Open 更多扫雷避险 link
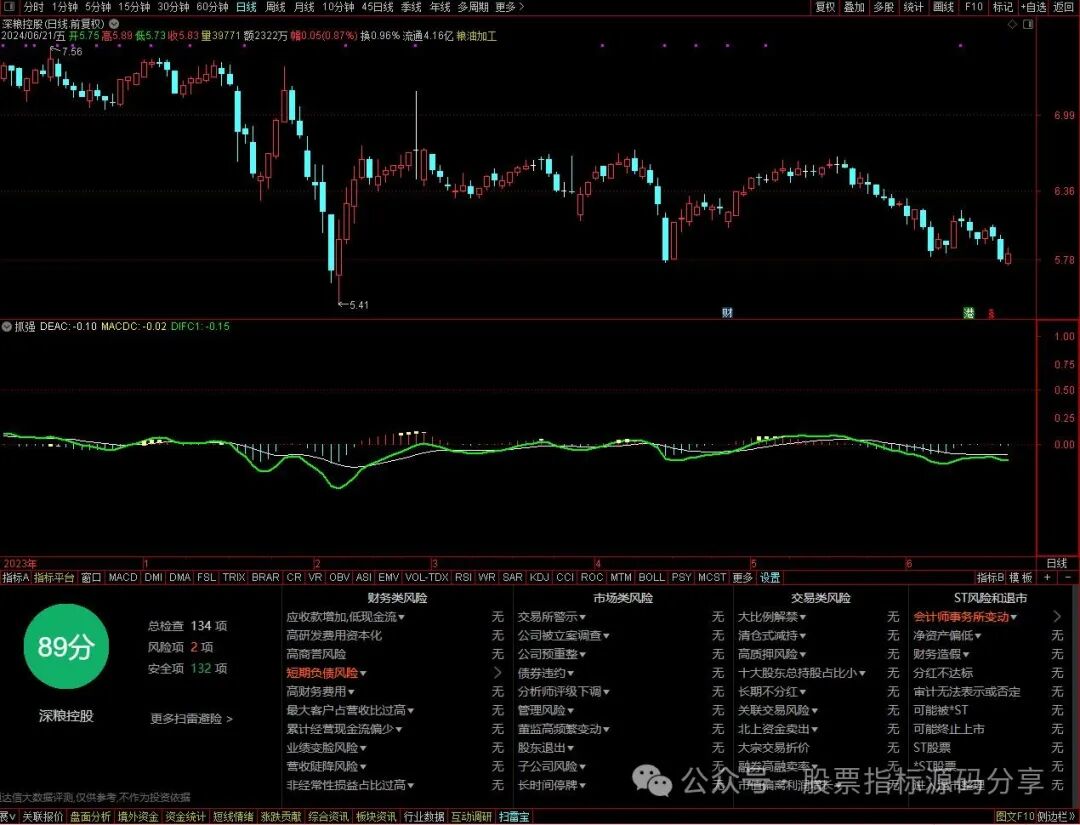1080x825 pixels. (x=191, y=718)
